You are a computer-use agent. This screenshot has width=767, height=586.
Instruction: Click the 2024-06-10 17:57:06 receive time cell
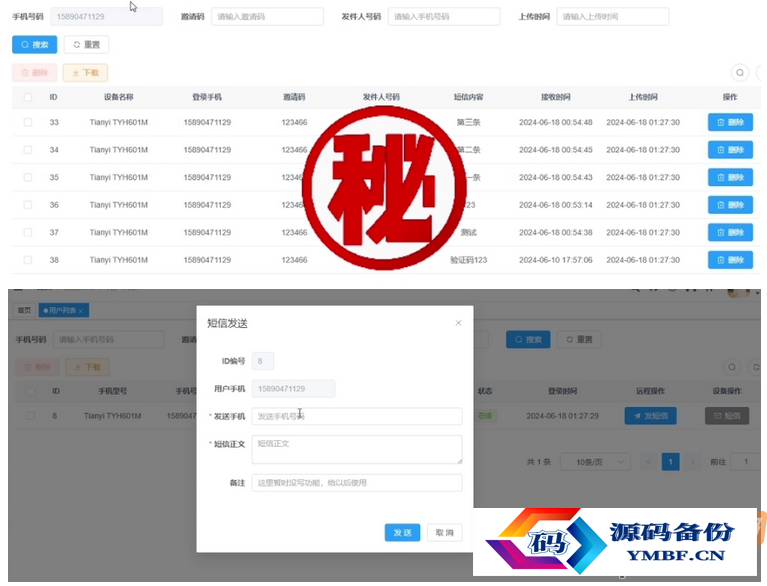tap(556, 260)
